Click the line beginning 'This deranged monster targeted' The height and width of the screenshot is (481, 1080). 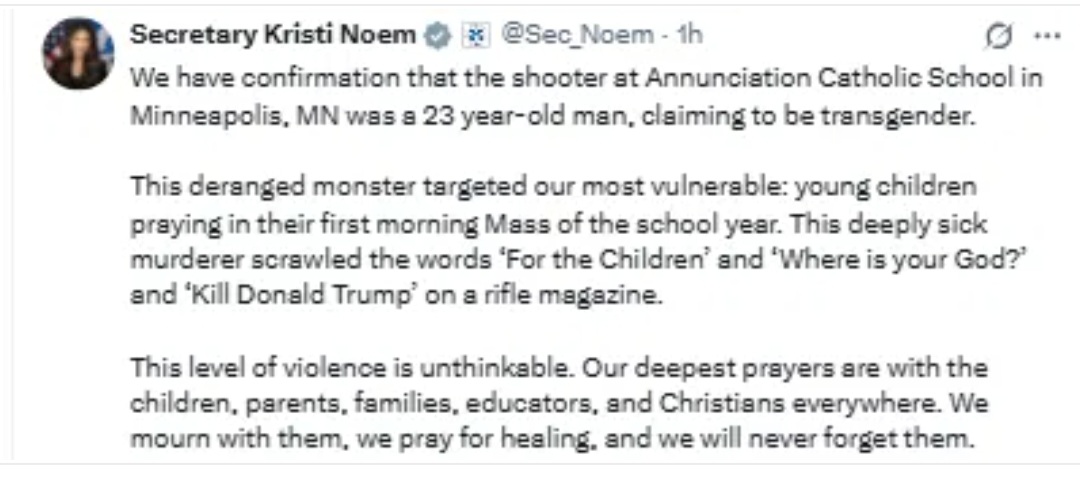click(552, 187)
